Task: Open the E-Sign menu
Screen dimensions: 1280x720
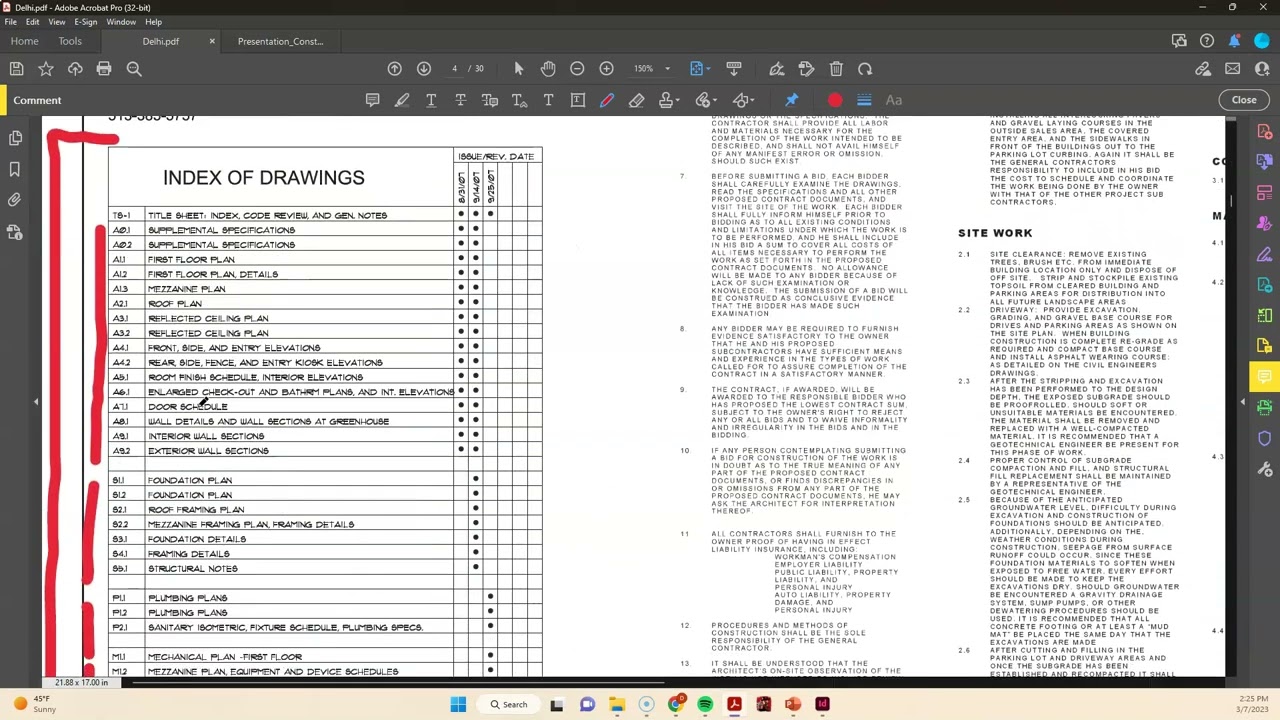Action: click(x=86, y=22)
